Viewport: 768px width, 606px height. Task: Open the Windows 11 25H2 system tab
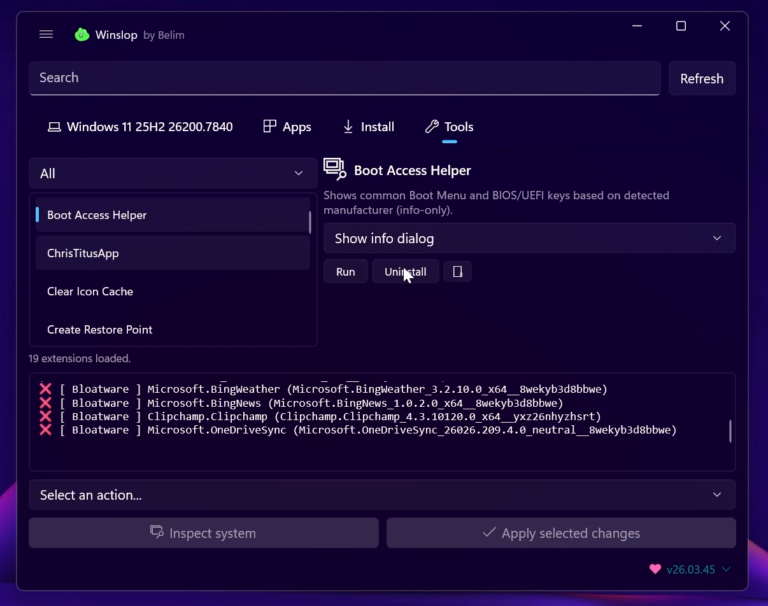(140, 127)
